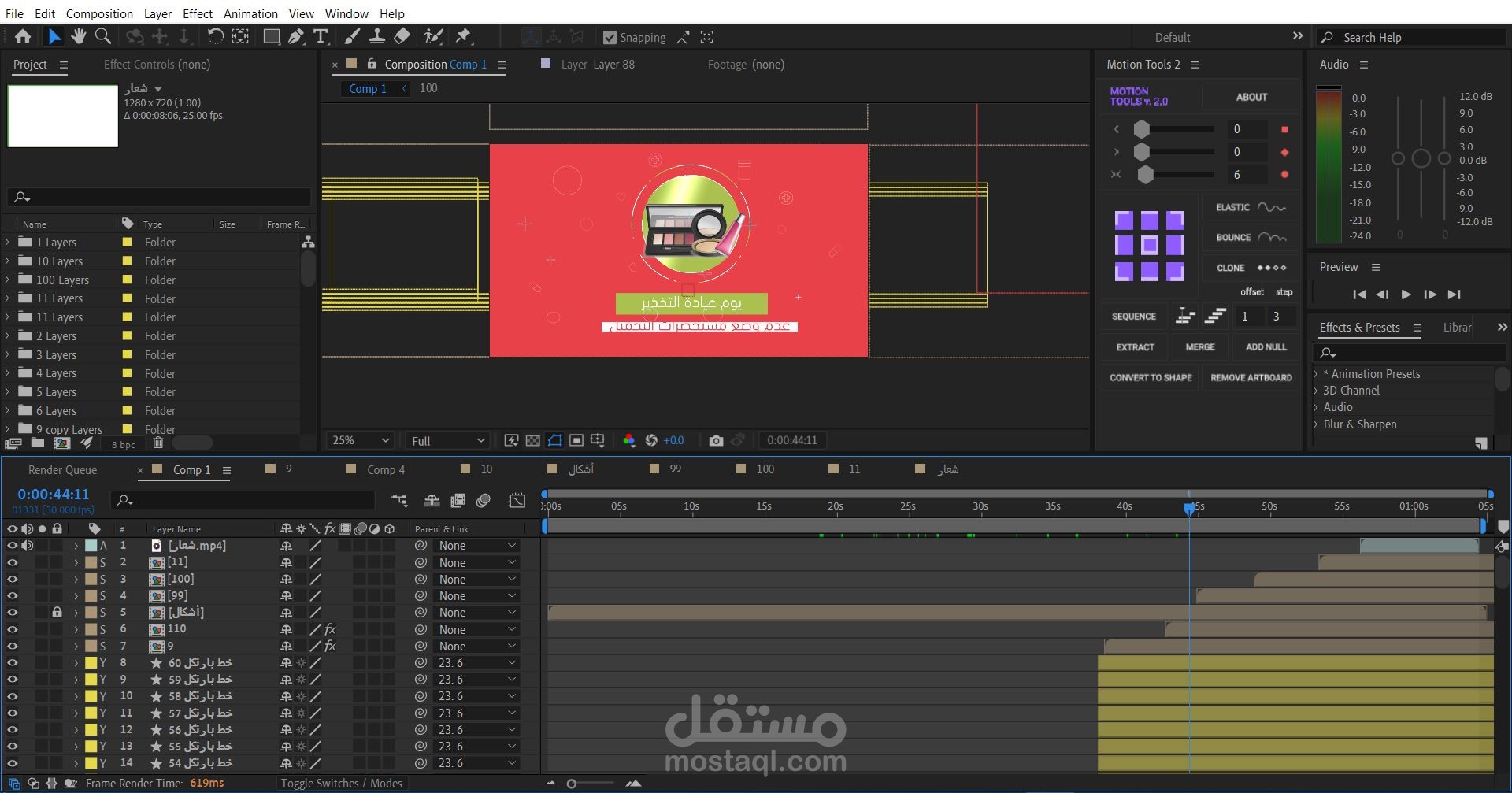
Task: Switch to the Render Queue tab
Action: coord(62,469)
